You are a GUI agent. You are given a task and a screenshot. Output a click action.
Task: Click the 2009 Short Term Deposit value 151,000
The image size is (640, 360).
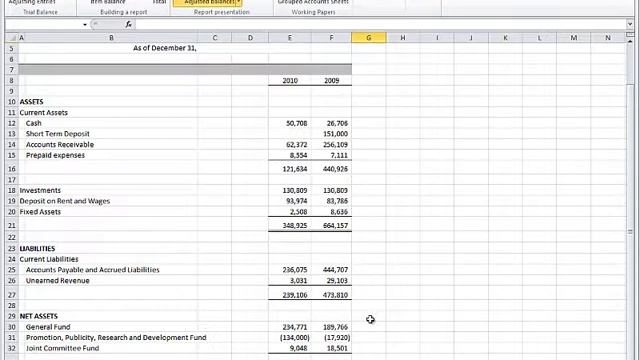335,133
